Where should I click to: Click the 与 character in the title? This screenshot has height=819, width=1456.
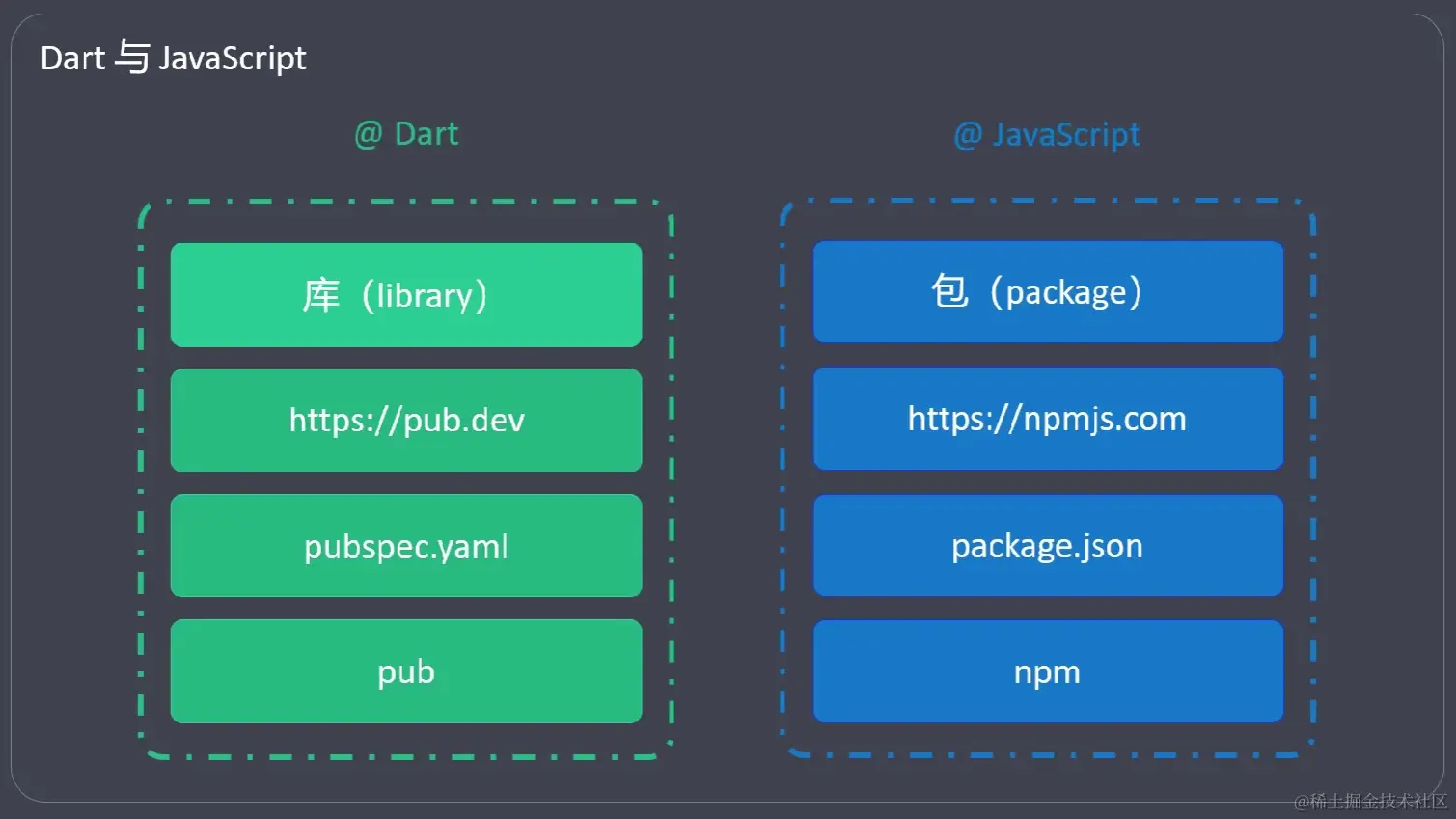[132, 57]
